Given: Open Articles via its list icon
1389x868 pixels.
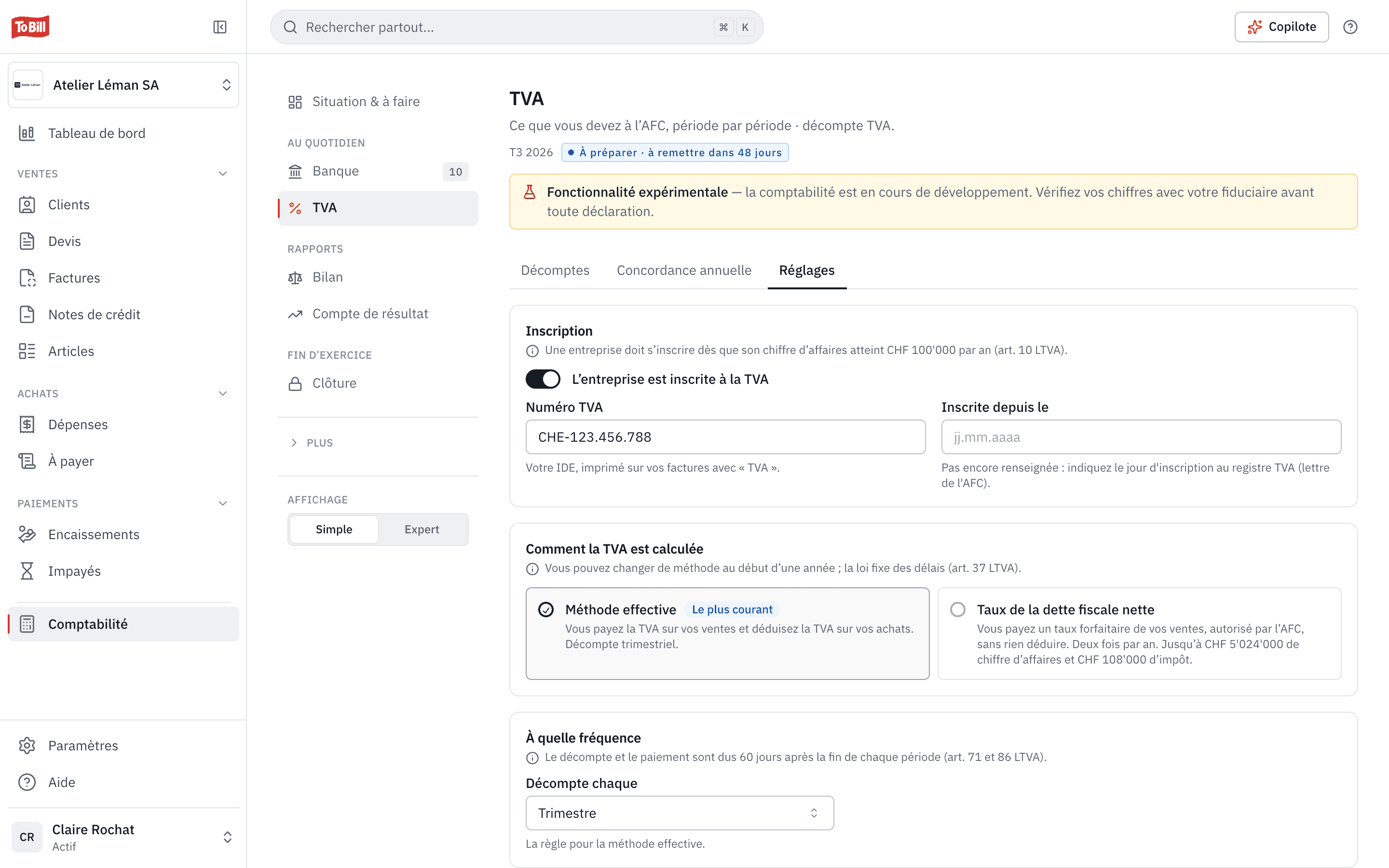Looking at the screenshot, I should click(27, 352).
